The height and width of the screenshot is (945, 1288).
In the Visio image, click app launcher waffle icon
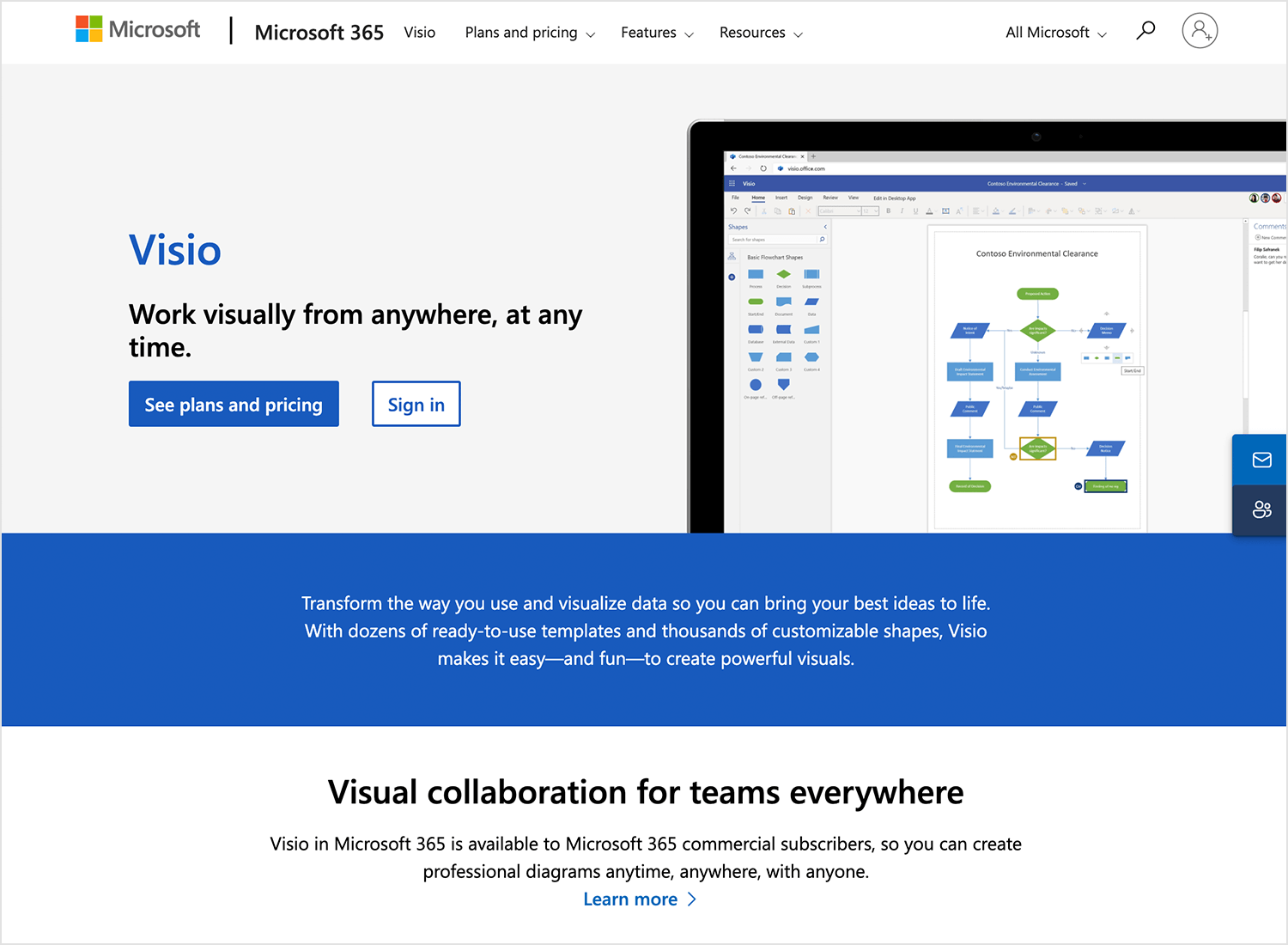[732, 184]
